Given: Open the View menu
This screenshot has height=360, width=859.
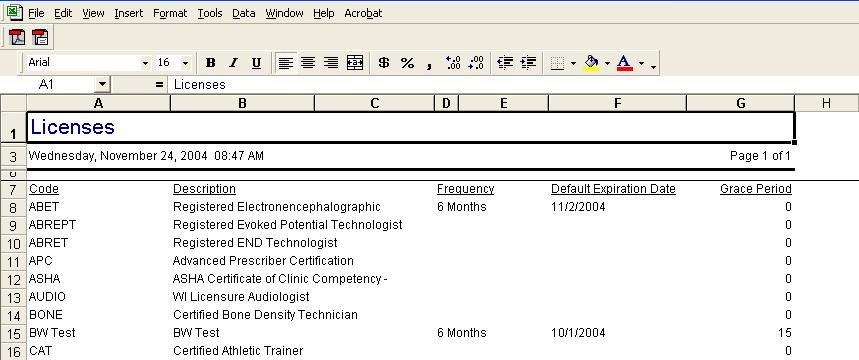Looking at the screenshot, I should coord(93,13).
